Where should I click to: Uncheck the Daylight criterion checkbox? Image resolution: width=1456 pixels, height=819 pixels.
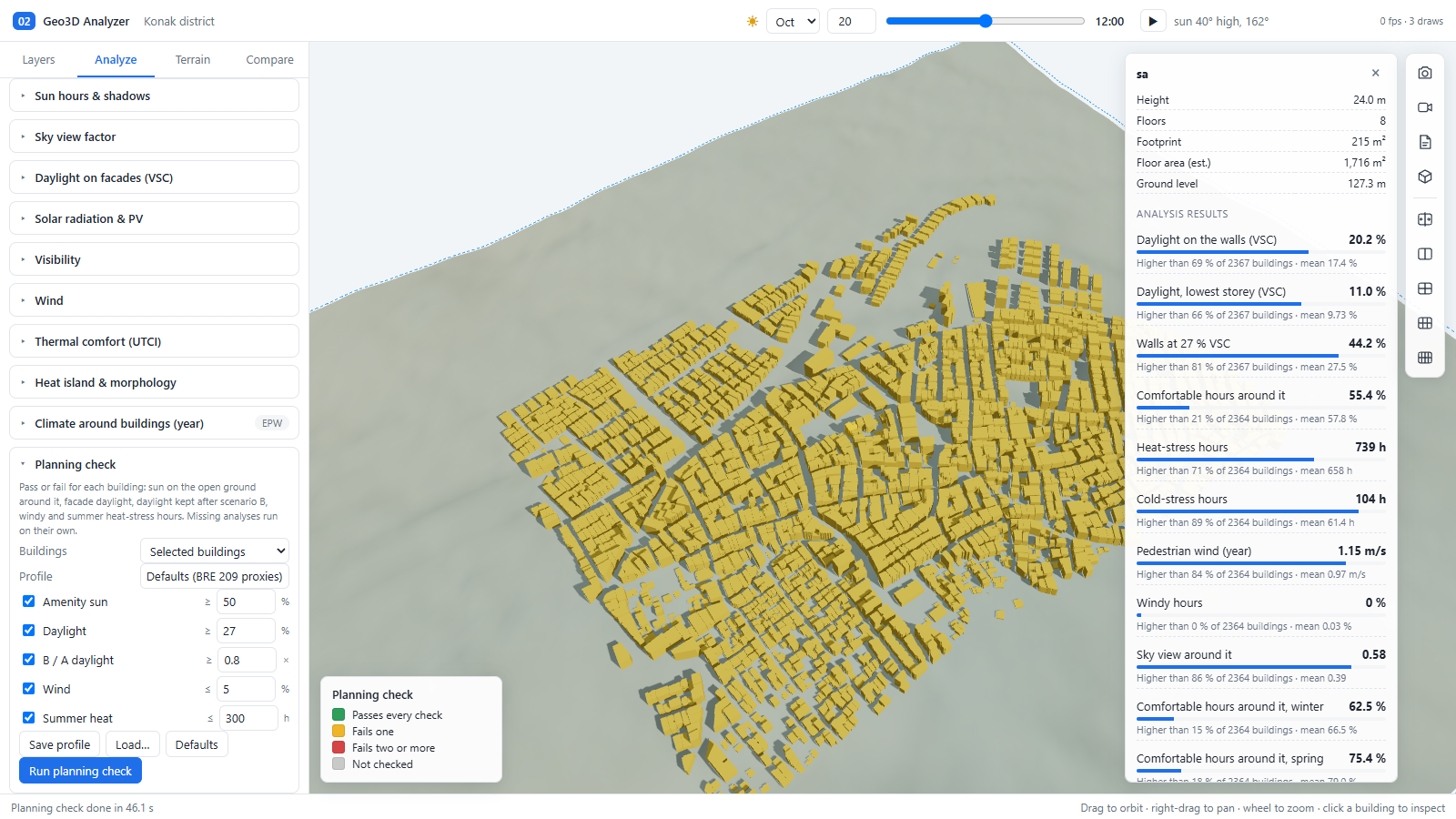(x=29, y=631)
